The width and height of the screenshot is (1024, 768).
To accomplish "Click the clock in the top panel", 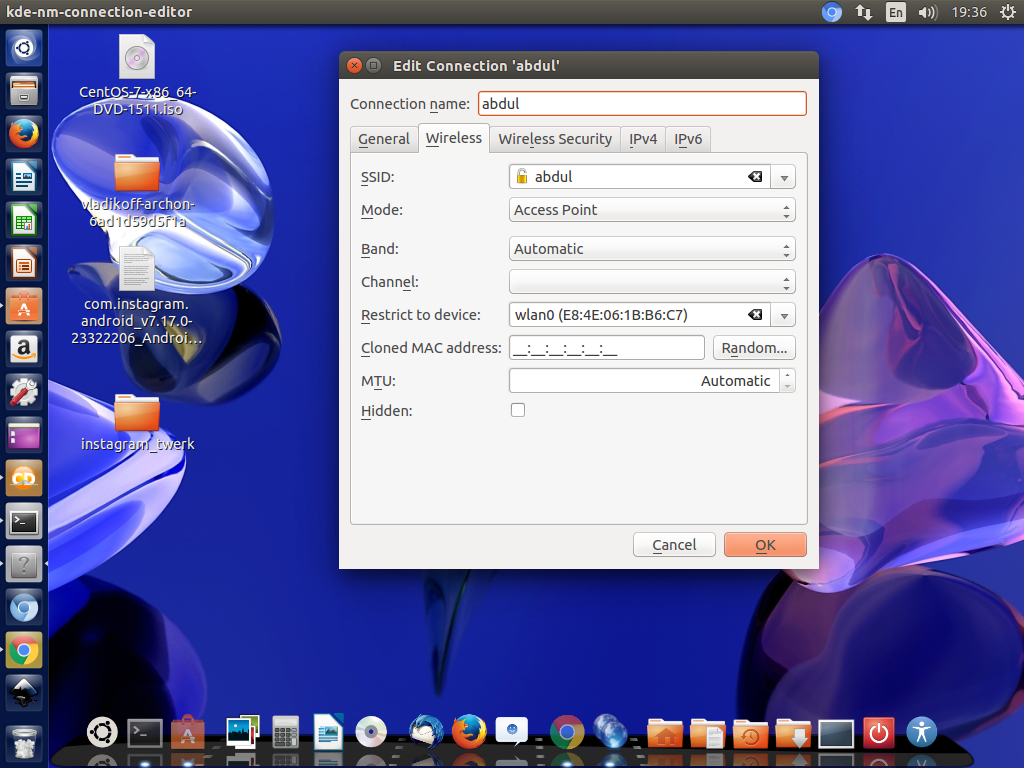I will (969, 12).
